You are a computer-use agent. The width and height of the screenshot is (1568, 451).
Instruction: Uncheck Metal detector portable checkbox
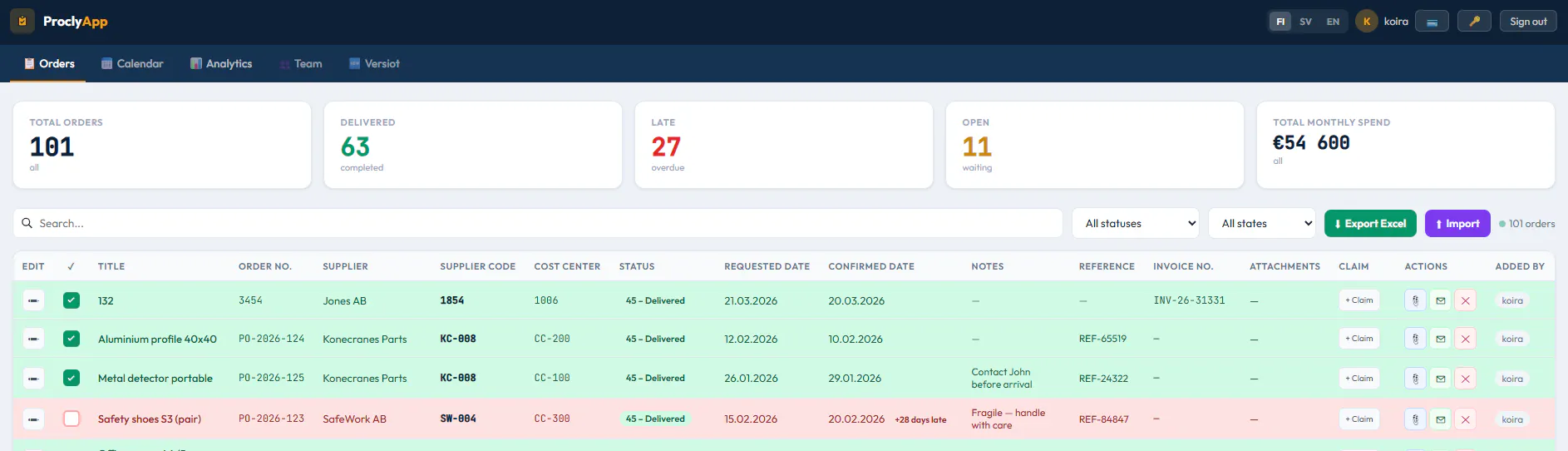click(71, 378)
